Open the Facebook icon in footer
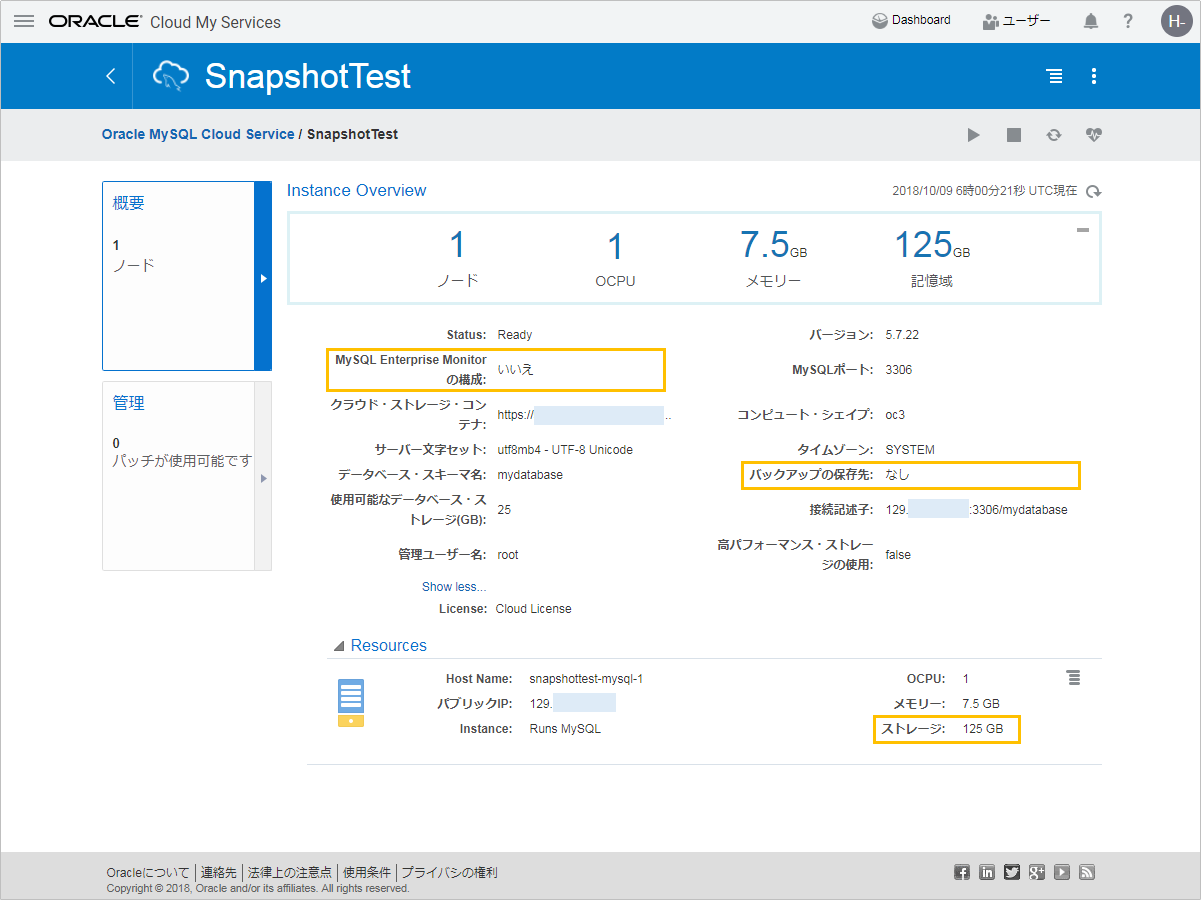Viewport: 1201px width, 900px height. coord(962,872)
